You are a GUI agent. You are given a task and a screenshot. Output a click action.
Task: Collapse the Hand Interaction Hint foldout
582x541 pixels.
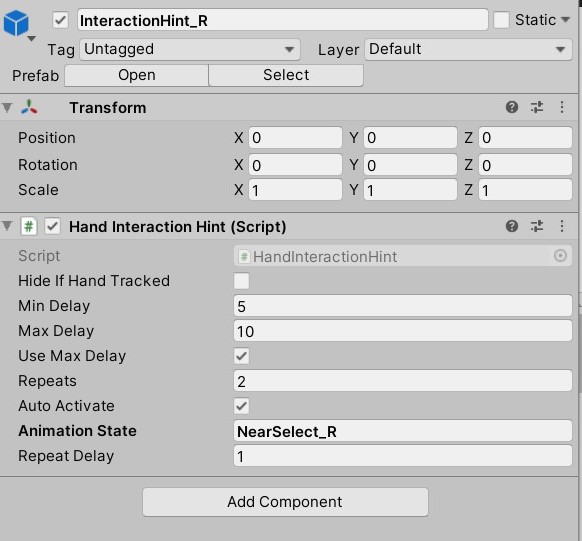[x=7, y=226]
